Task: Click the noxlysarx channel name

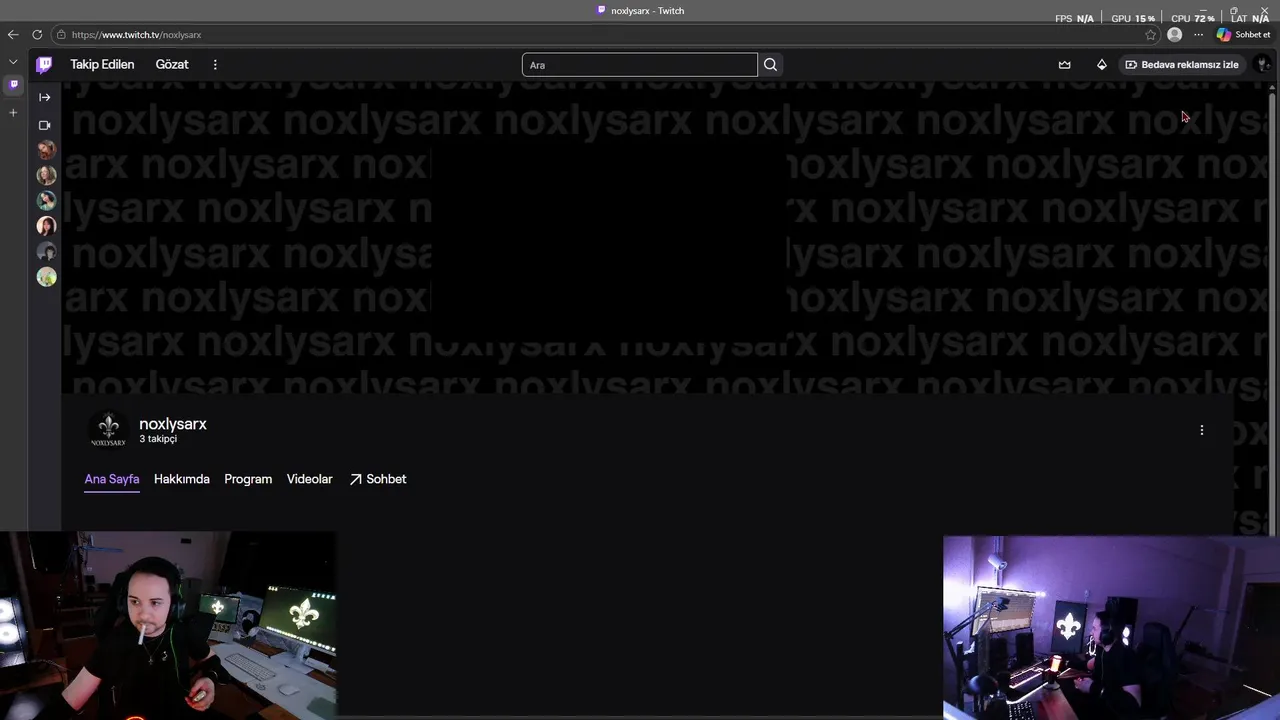Action: coord(173,424)
